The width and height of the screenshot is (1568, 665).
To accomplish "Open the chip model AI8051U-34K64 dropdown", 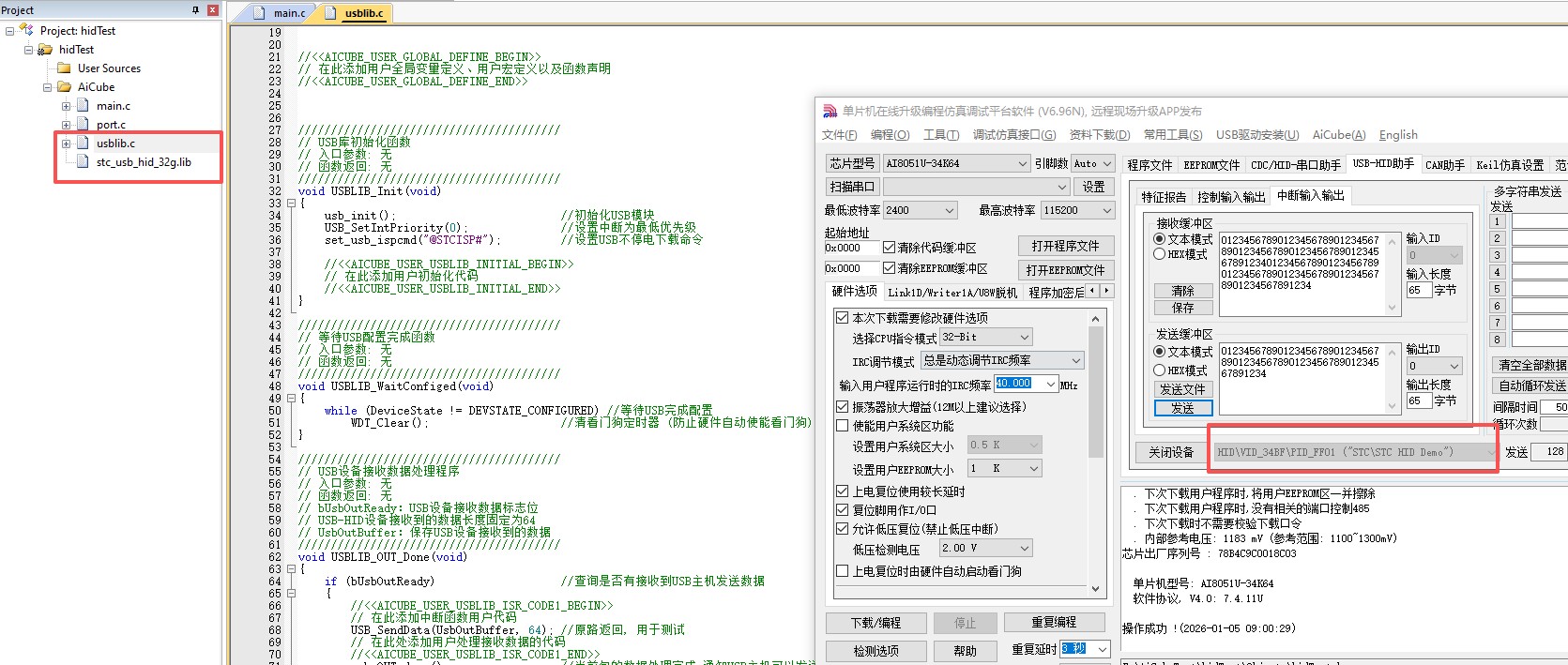I will (x=957, y=163).
